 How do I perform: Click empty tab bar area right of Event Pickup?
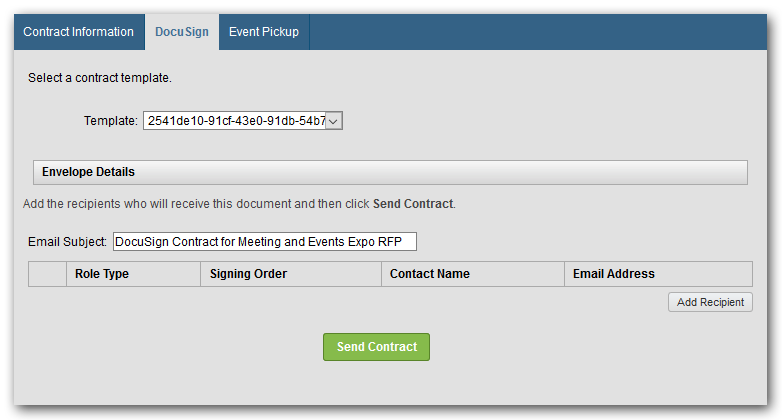click(540, 32)
